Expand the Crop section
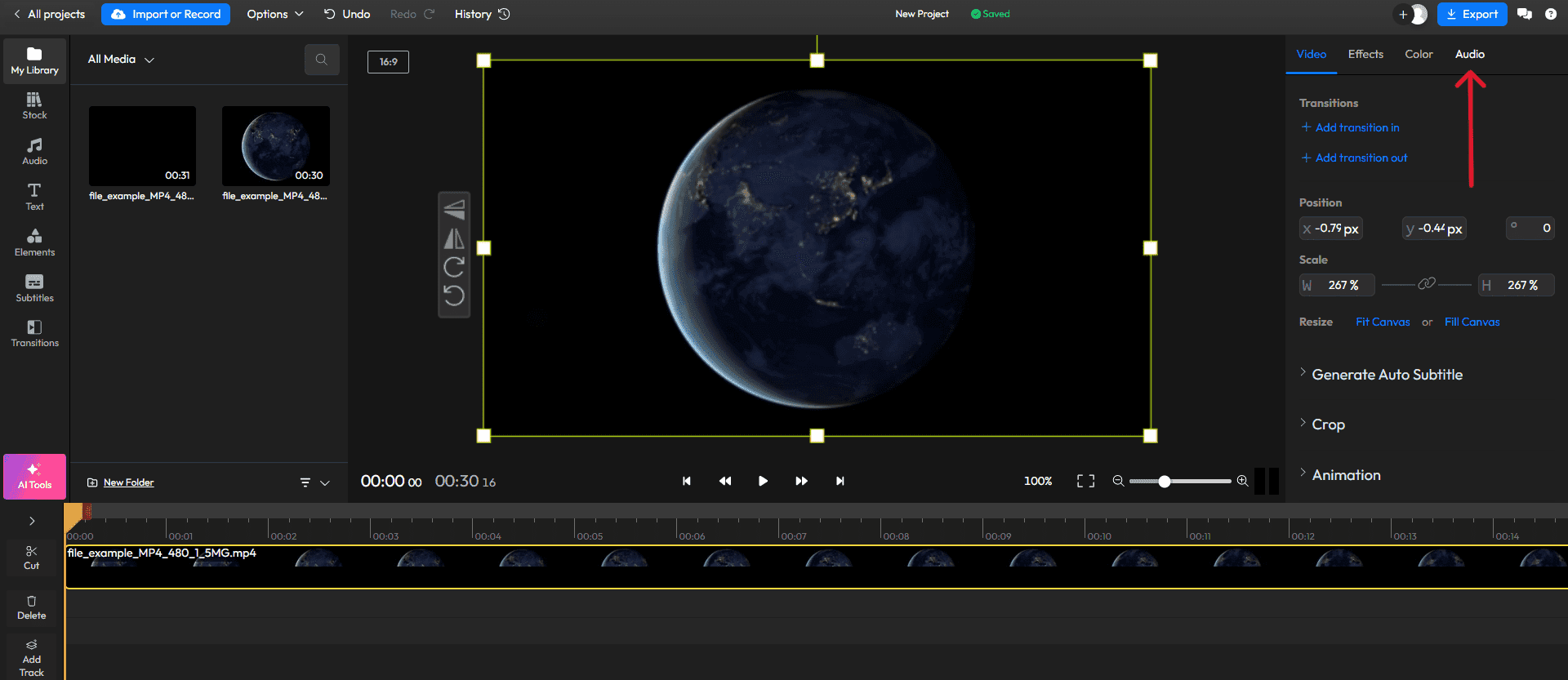Image resolution: width=1568 pixels, height=680 pixels. tap(1322, 424)
